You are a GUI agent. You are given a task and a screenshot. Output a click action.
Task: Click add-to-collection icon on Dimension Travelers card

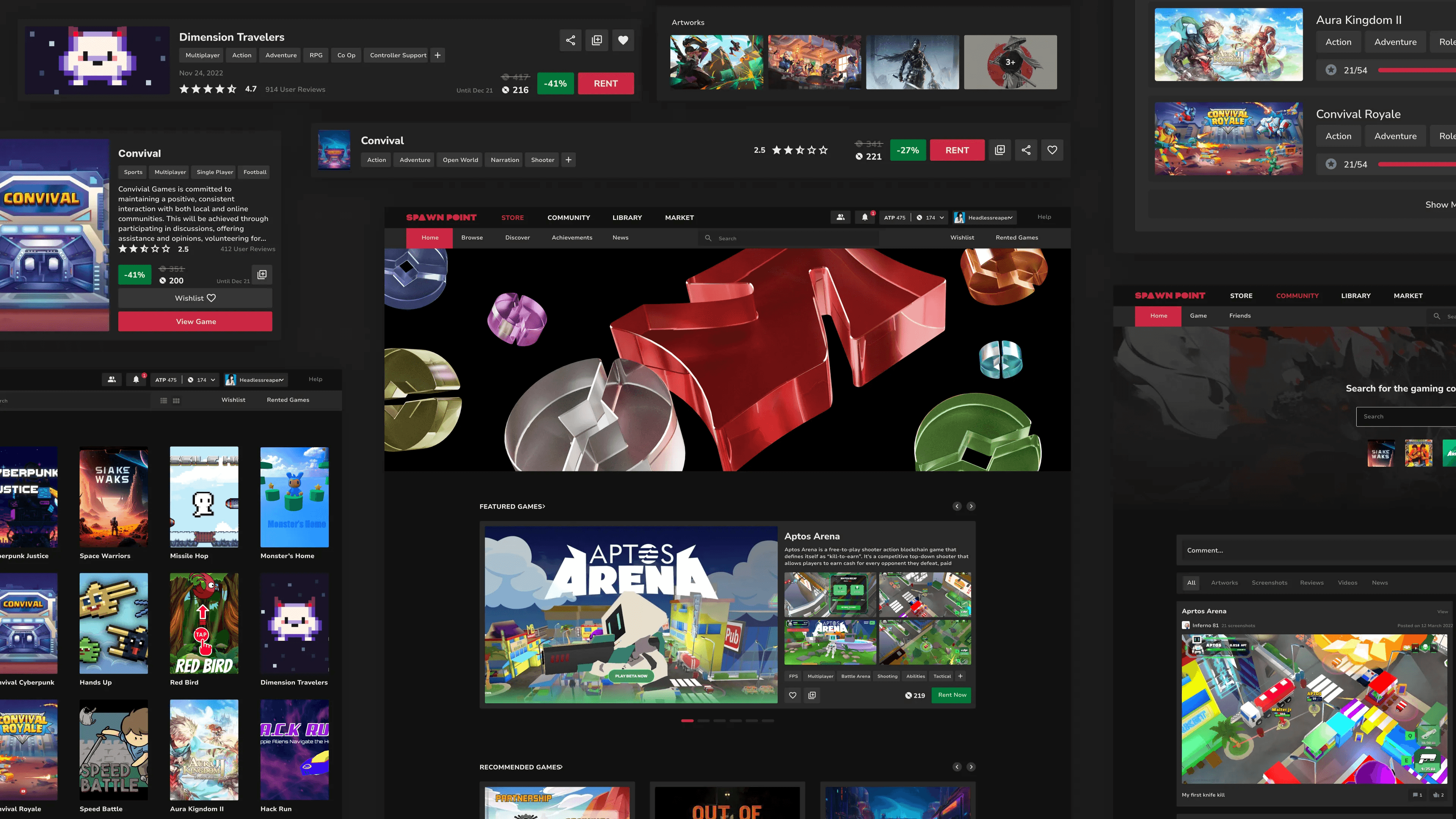coord(597,40)
